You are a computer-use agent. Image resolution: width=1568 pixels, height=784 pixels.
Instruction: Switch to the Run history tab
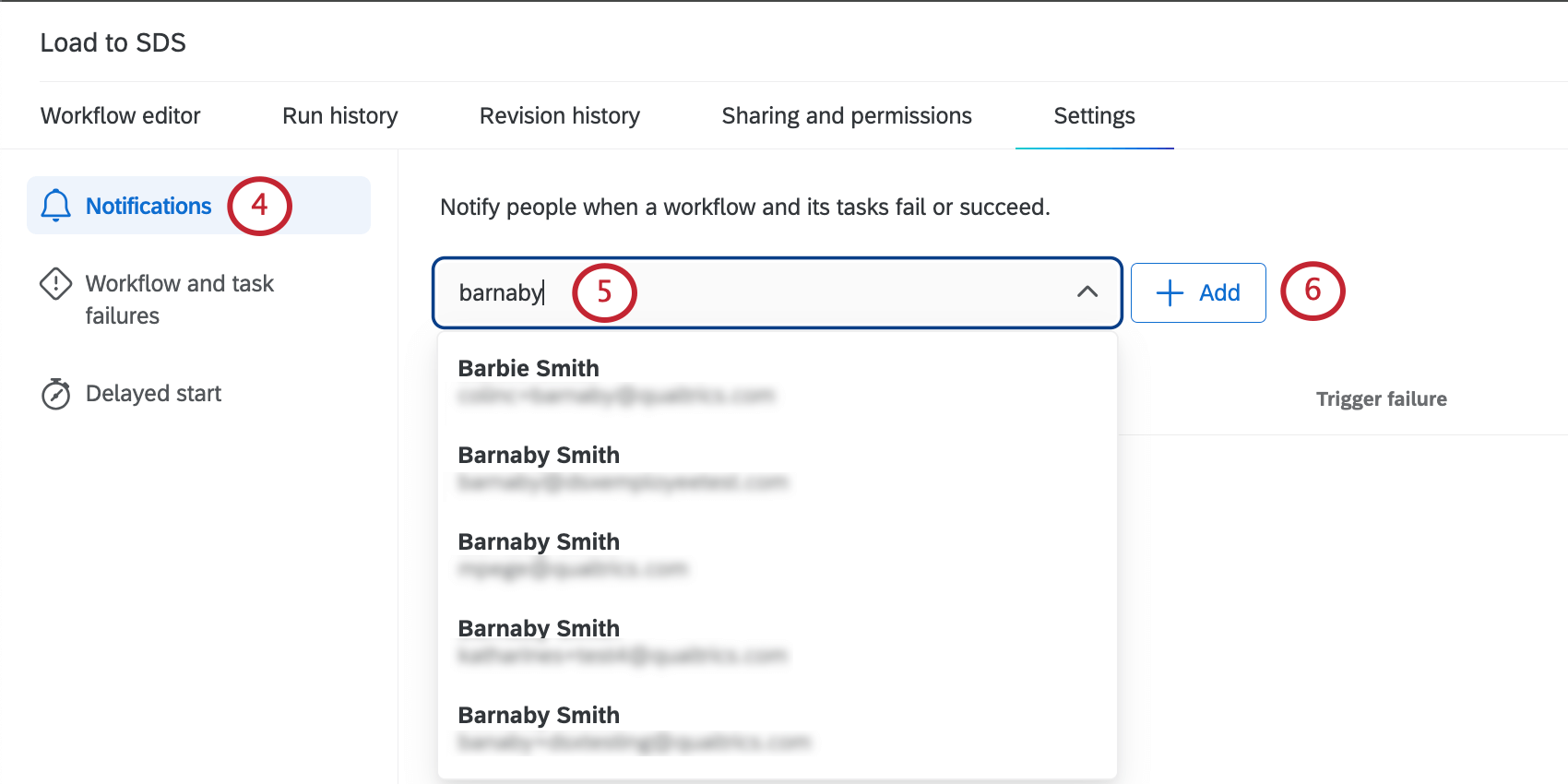click(339, 115)
